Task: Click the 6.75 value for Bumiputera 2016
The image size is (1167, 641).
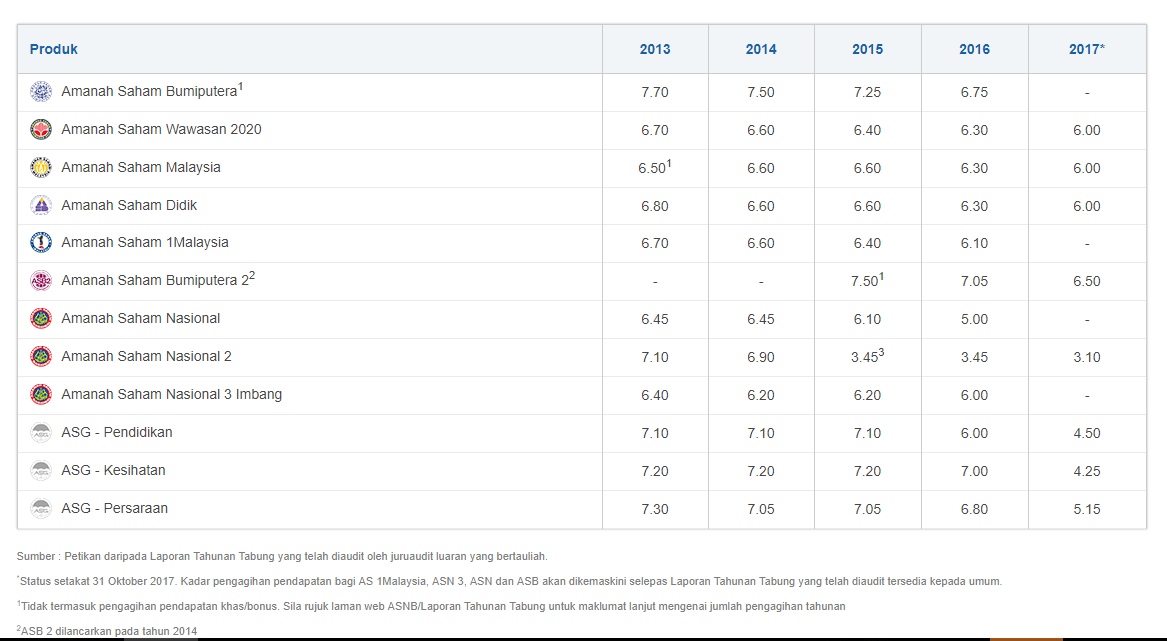Action: [x=974, y=92]
